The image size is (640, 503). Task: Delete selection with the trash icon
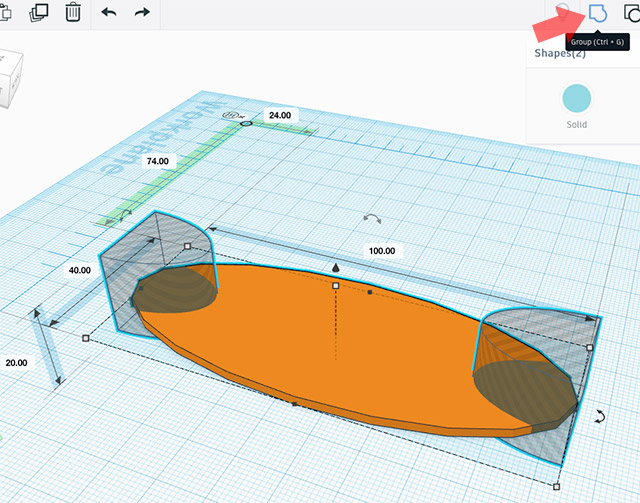tap(73, 13)
